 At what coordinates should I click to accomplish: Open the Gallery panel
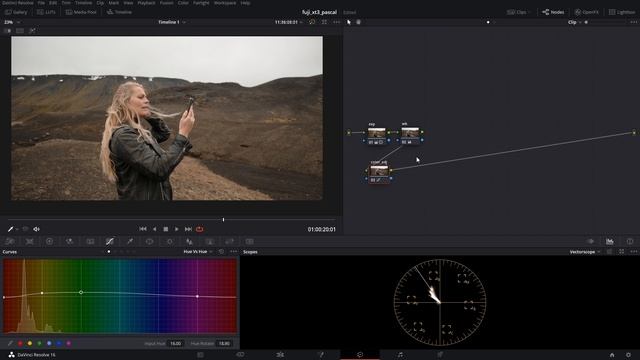pyautogui.click(x=16, y=12)
